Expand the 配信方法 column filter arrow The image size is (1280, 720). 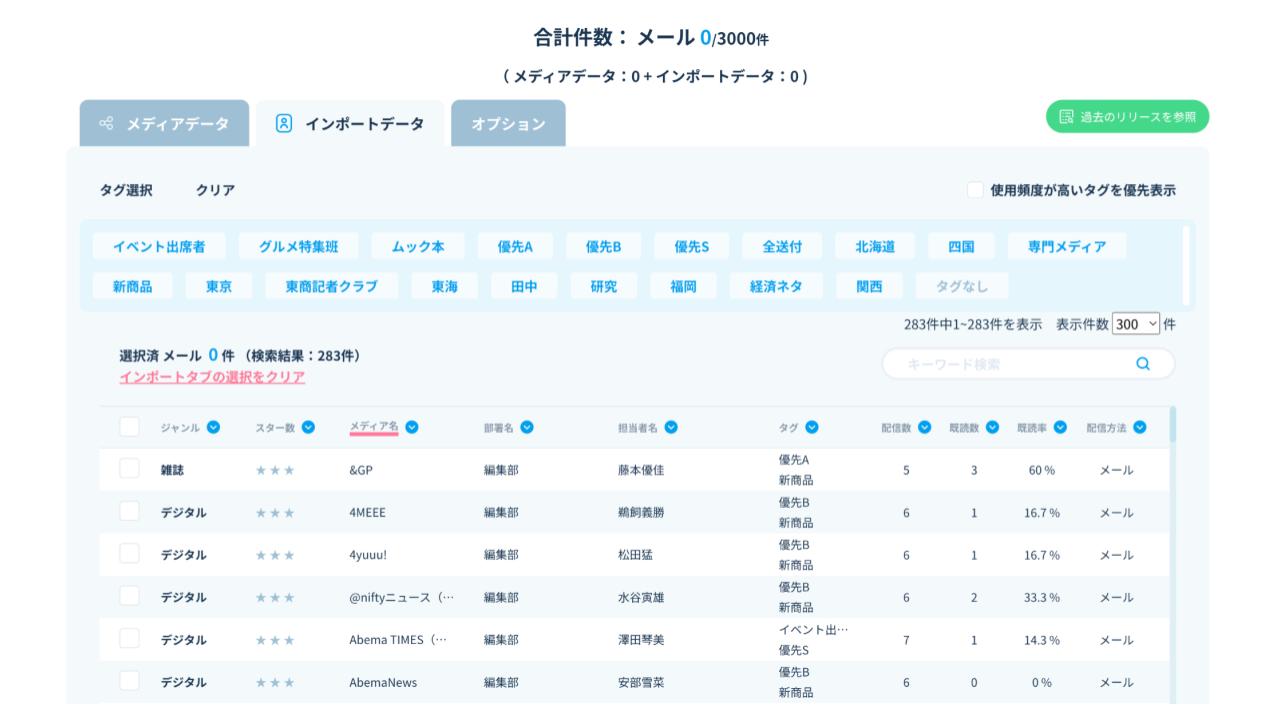[1140, 427]
